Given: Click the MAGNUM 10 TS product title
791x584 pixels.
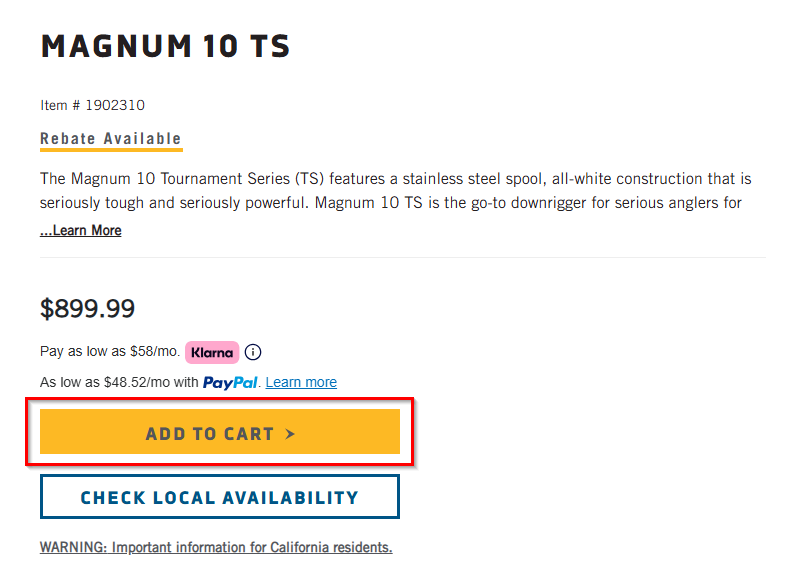Looking at the screenshot, I should click(x=165, y=46).
